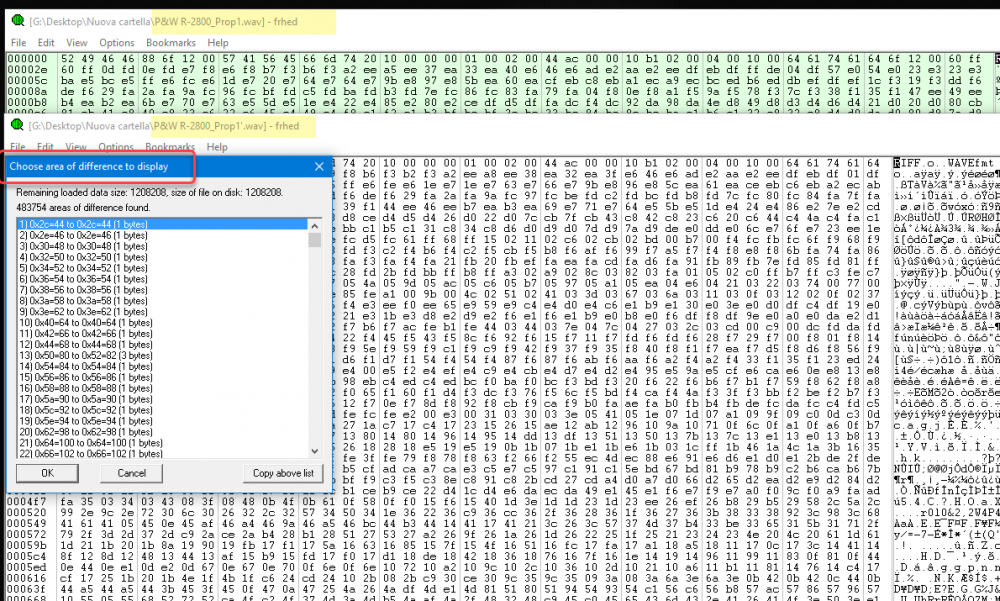Open Options menu in lower Prop1'.wav window
Viewport: 1000px width, 601px height.
(116, 147)
